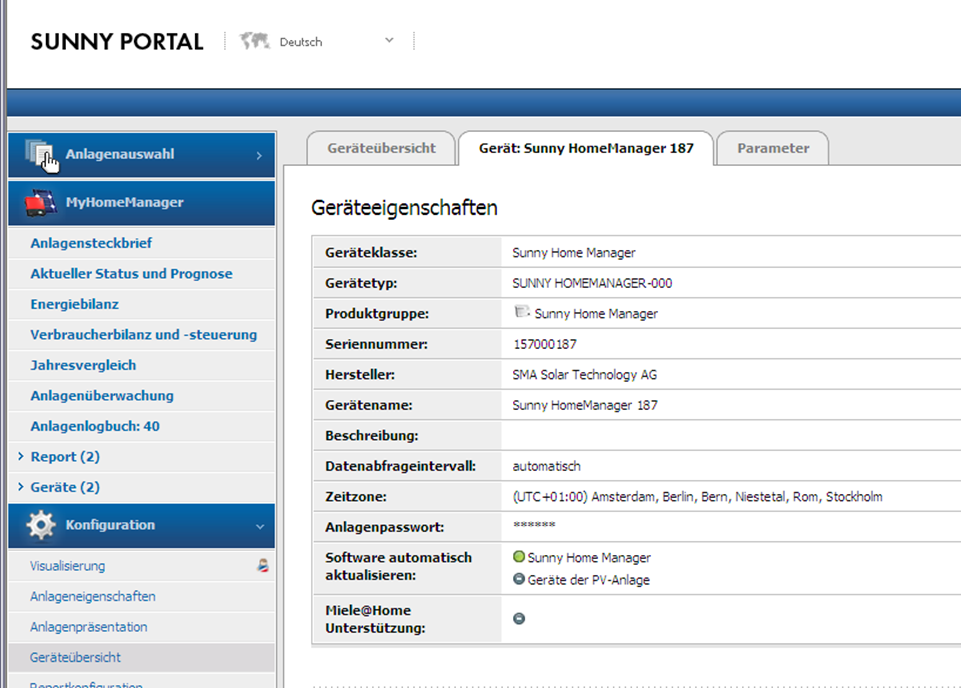Click the Produktgruppe label
The image size is (961, 688).
point(377,314)
